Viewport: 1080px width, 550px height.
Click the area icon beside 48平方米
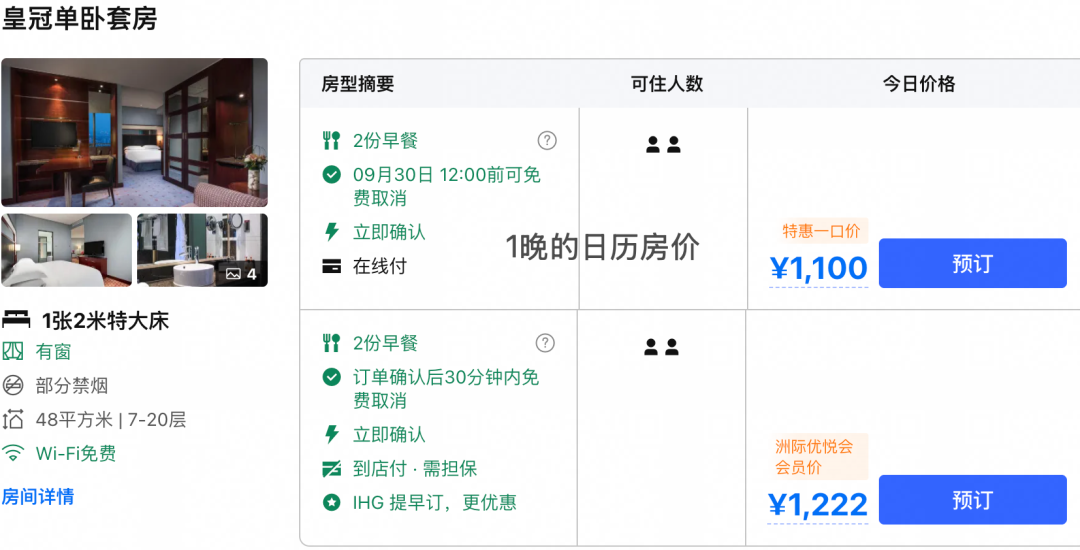(12, 419)
